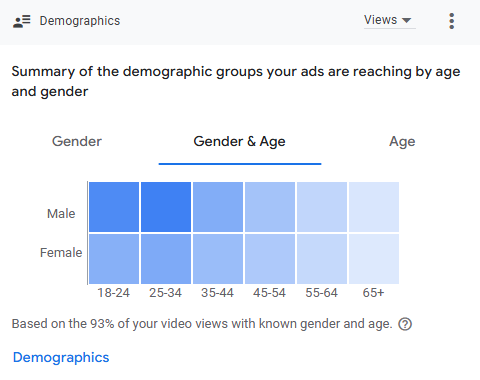This screenshot has width=480, height=380.
Task: Select the Male 45-54 heatmap cell
Action: [x=270, y=207]
